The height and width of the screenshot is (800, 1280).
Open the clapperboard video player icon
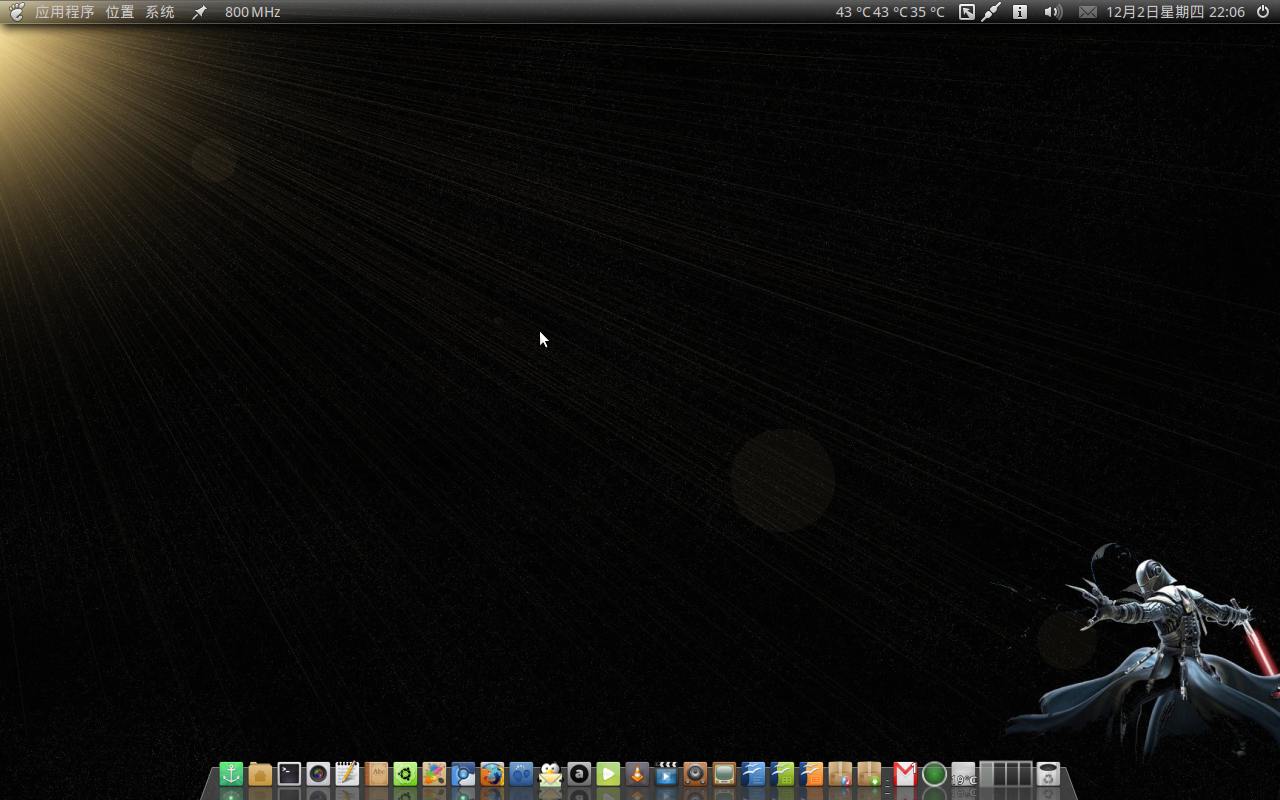(666, 774)
